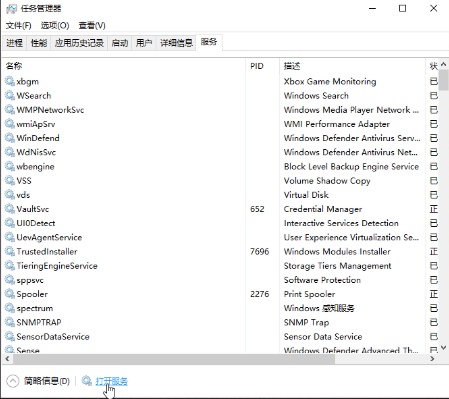Open the 查看(V) menu
Screen dimensions: 449x399
[x=92, y=25]
